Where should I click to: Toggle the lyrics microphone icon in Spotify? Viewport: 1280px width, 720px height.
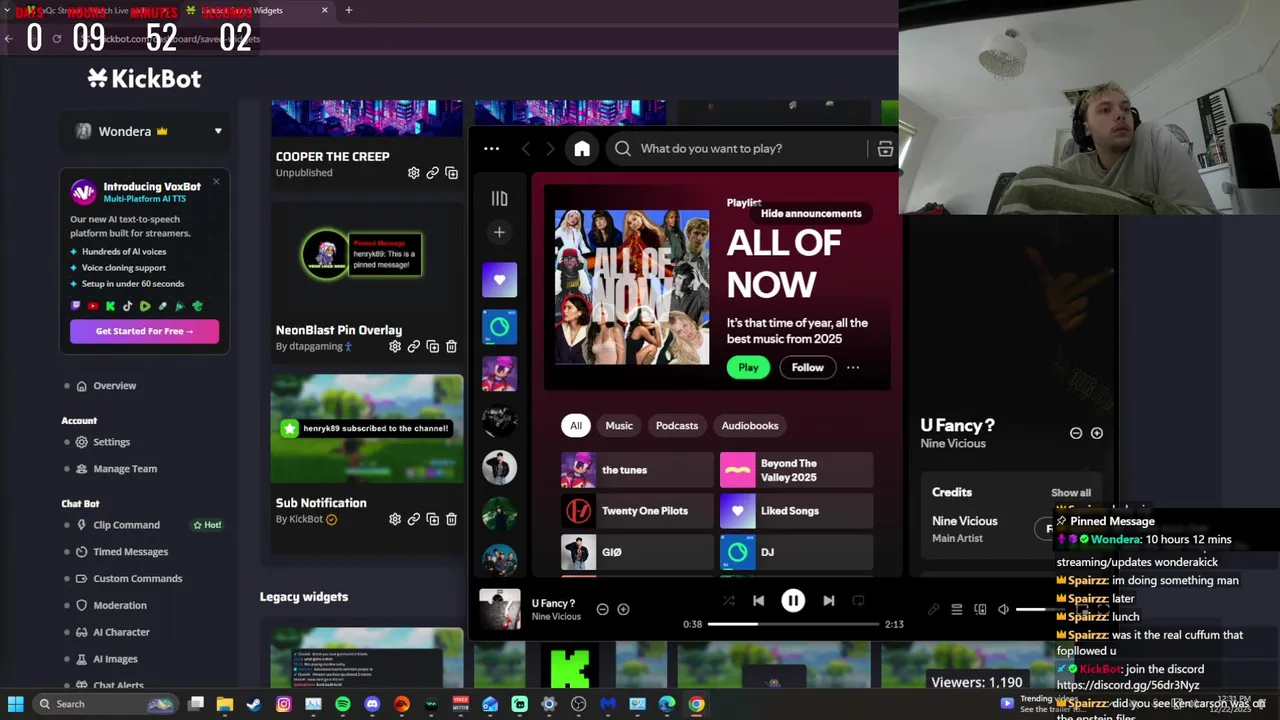pos(933,609)
